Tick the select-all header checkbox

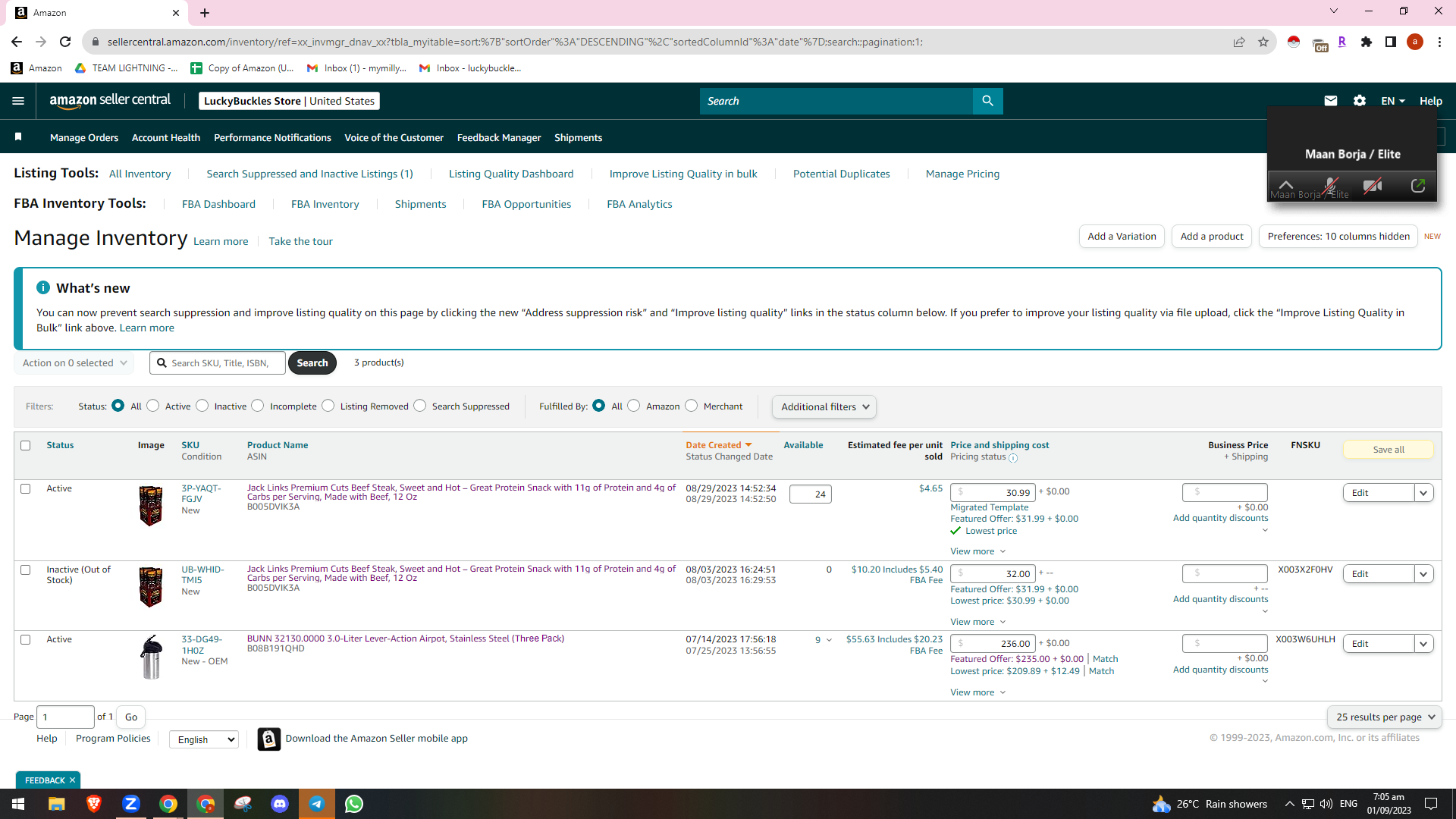pos(26,445)
